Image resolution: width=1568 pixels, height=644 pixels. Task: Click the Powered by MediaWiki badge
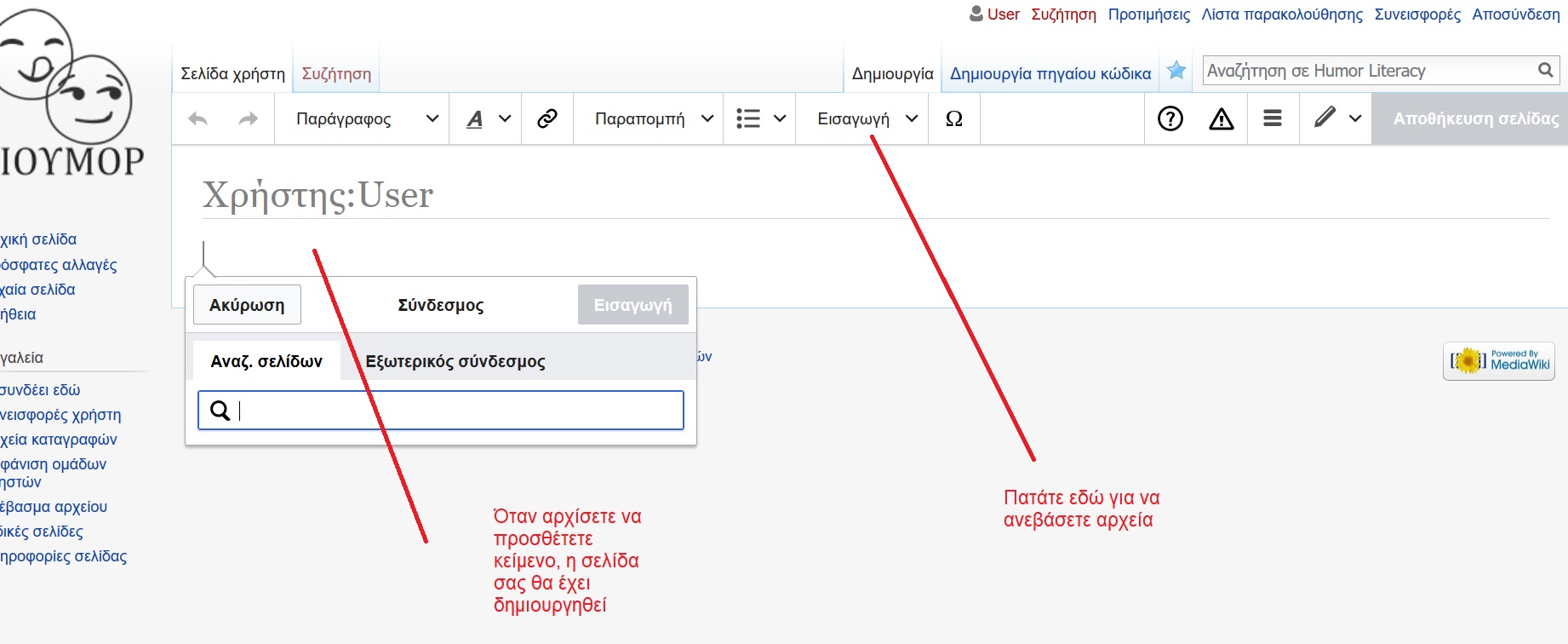point(1499,361)
